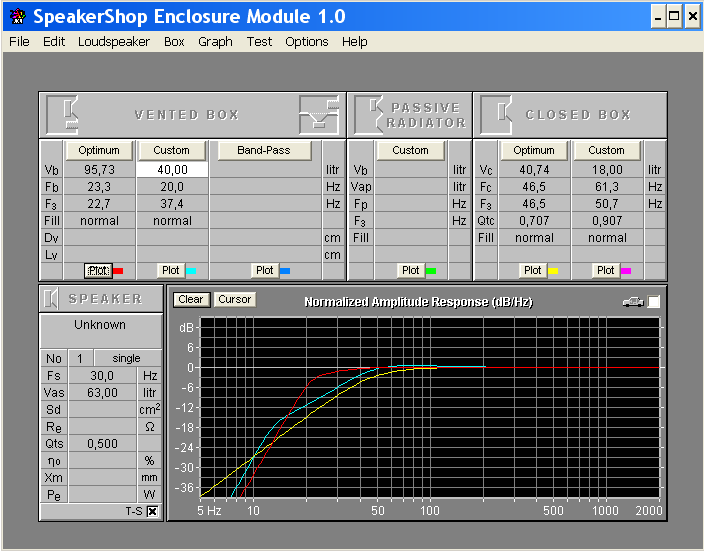Click the band-pass box diagram icon
This screenshot has height=551, width=704.
pyautogui.click(x=319, y=115)
